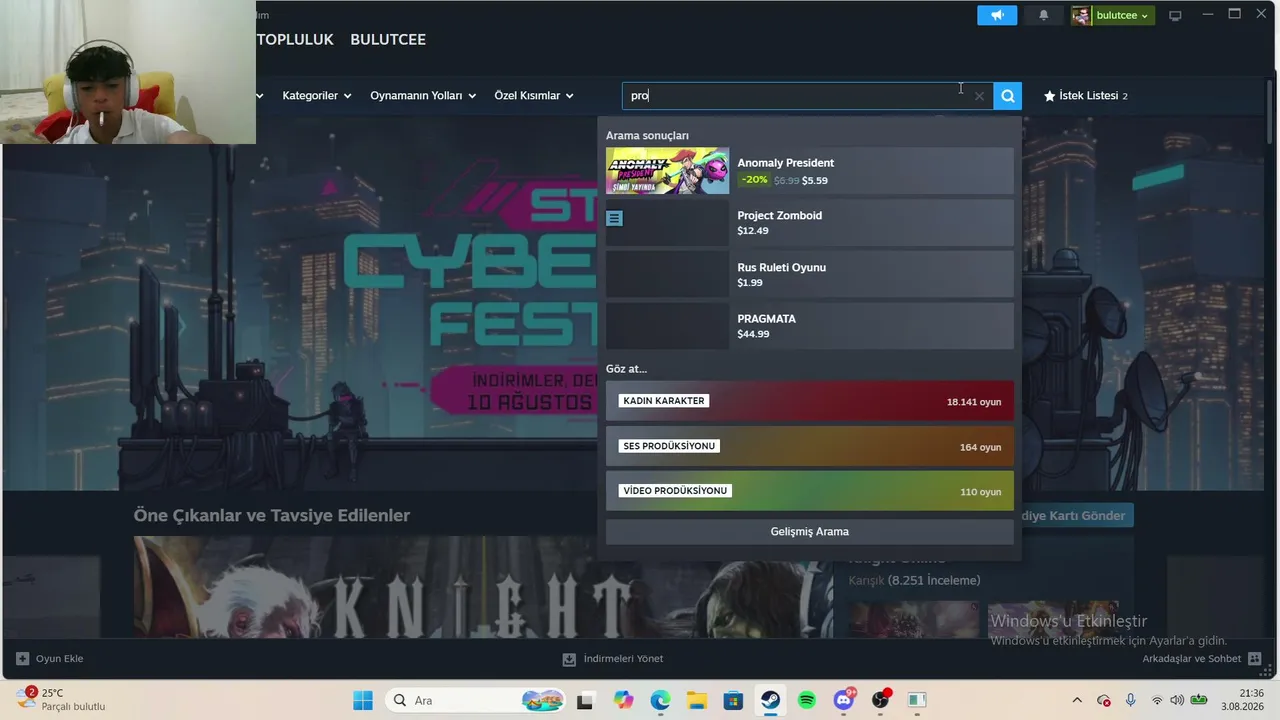The width and height of the screenshot is (1280, 720).
Task: Click the İstek Listesi star icon
Action: click(1049, 96)
